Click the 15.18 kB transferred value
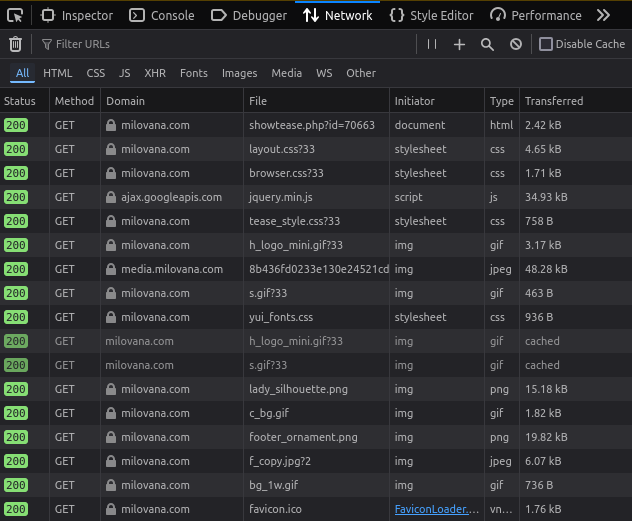The height and width of the screenshot is (521, 632). point(546,389)
